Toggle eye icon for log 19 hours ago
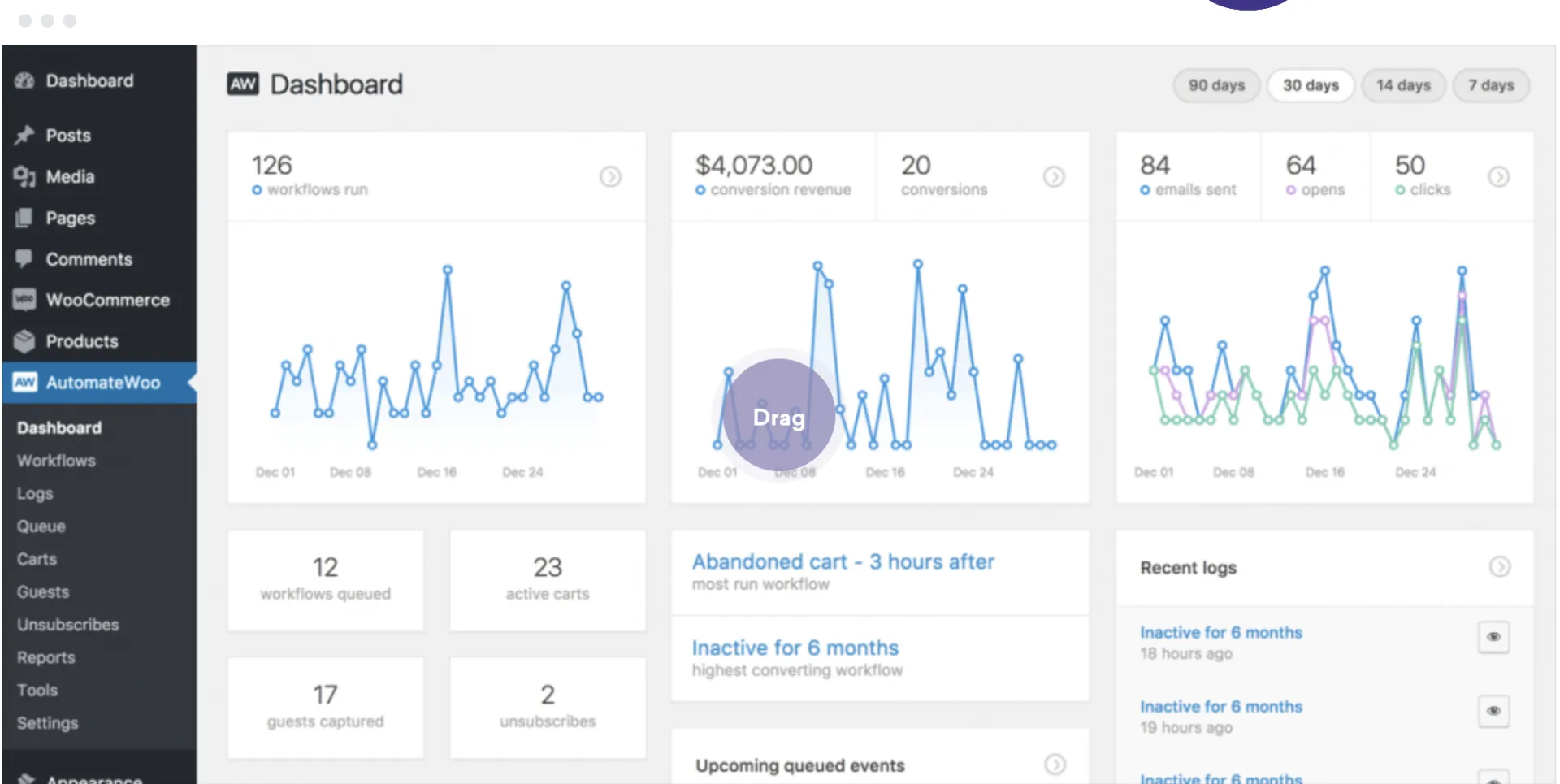Screen dimensions: 1560x784 coord(1493,711)
